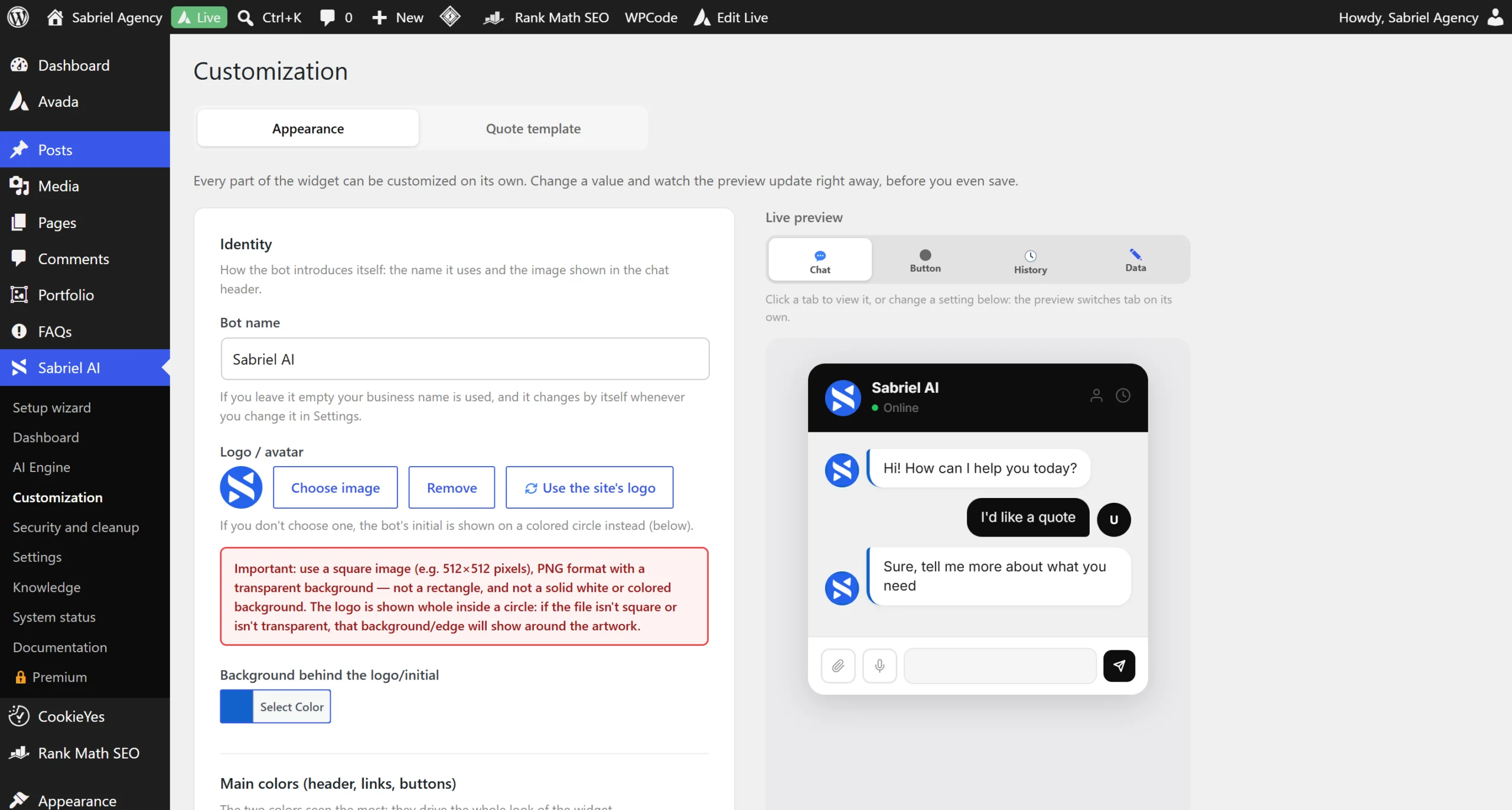Click the Identity section heading
Viewport: 1512px width, 810px height.
[246, 244]
